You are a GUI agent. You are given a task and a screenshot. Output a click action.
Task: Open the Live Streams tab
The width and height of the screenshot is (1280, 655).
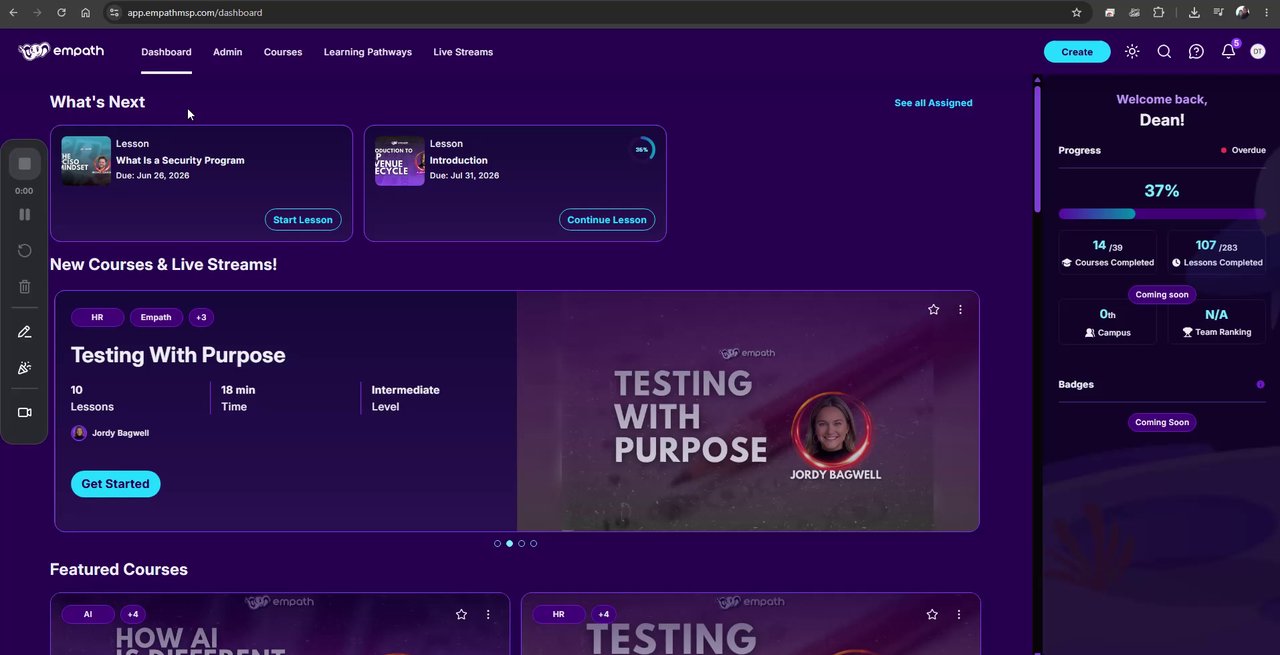(463, 52)
